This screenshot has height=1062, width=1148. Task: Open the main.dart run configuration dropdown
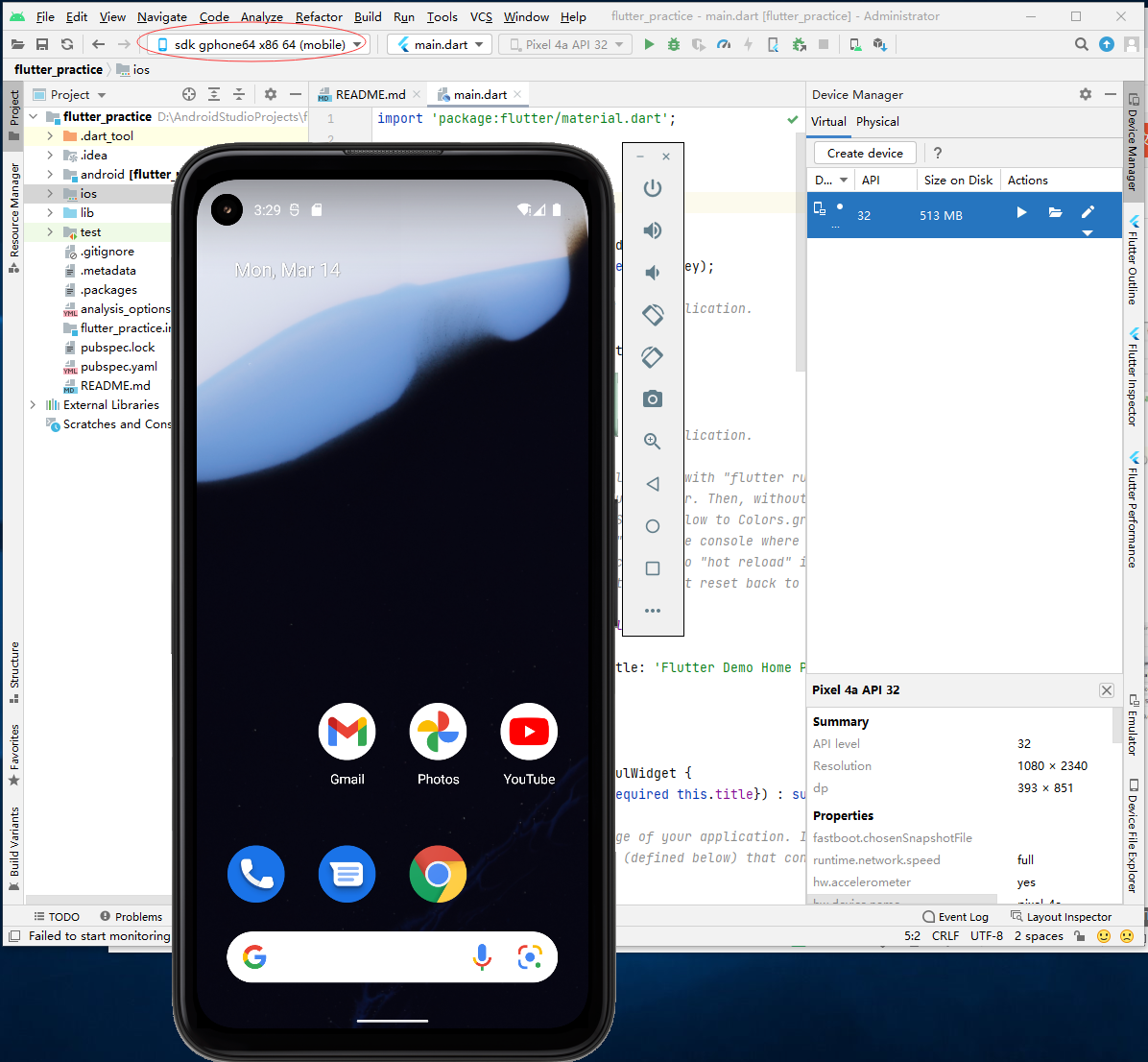pyautogui.click(x=441, y=45)
